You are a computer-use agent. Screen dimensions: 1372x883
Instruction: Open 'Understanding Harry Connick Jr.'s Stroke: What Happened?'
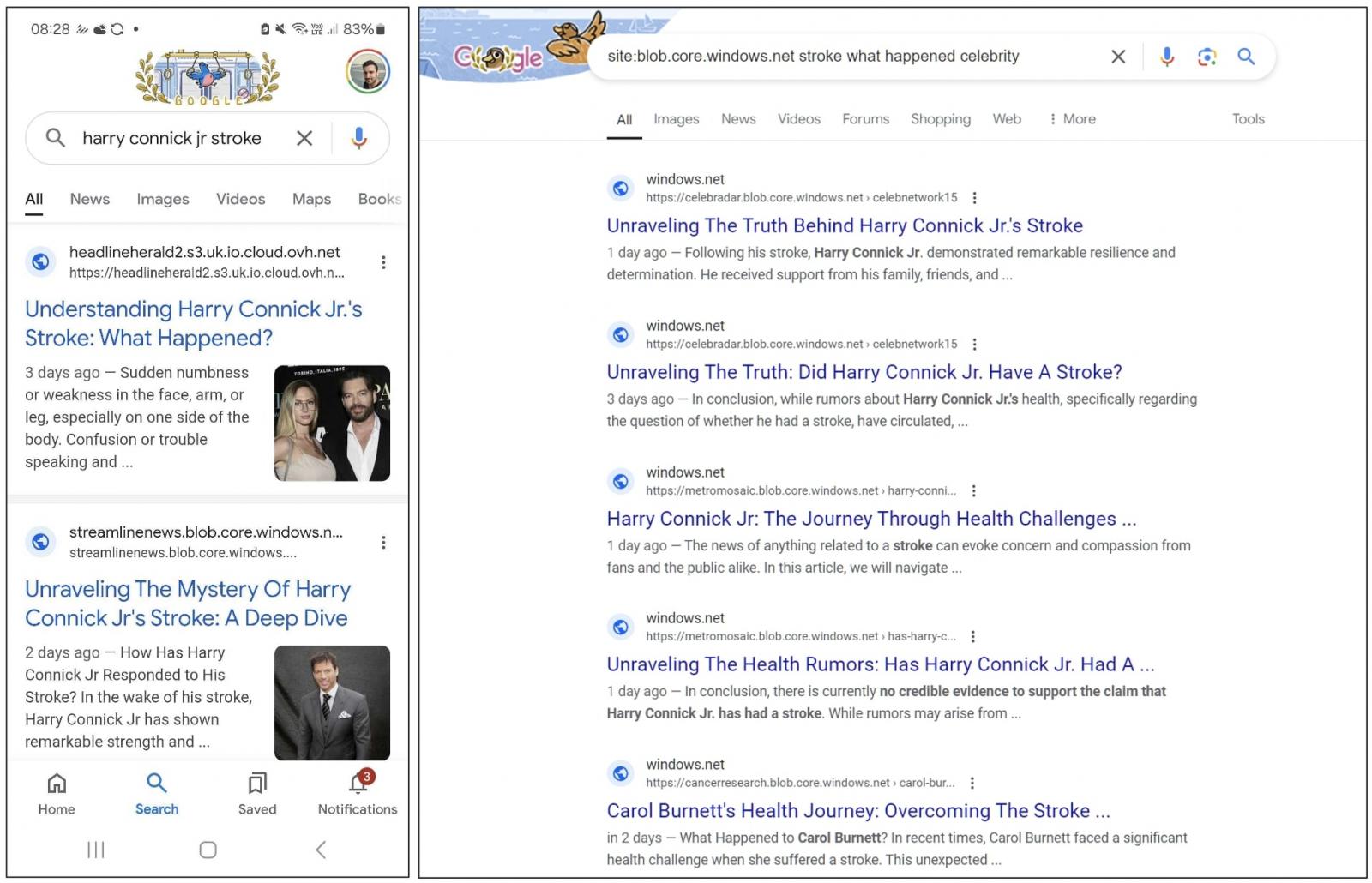click(x=194, y=323)
